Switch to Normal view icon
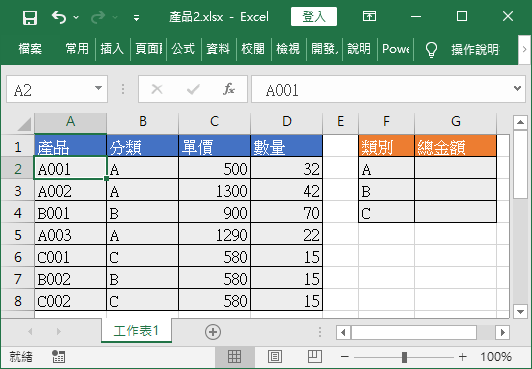532x369 pixels. 234,356
